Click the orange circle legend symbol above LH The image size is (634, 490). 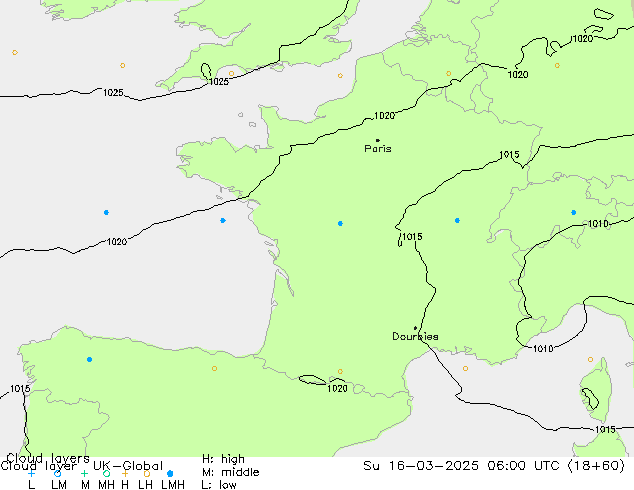tap(147, 473)
